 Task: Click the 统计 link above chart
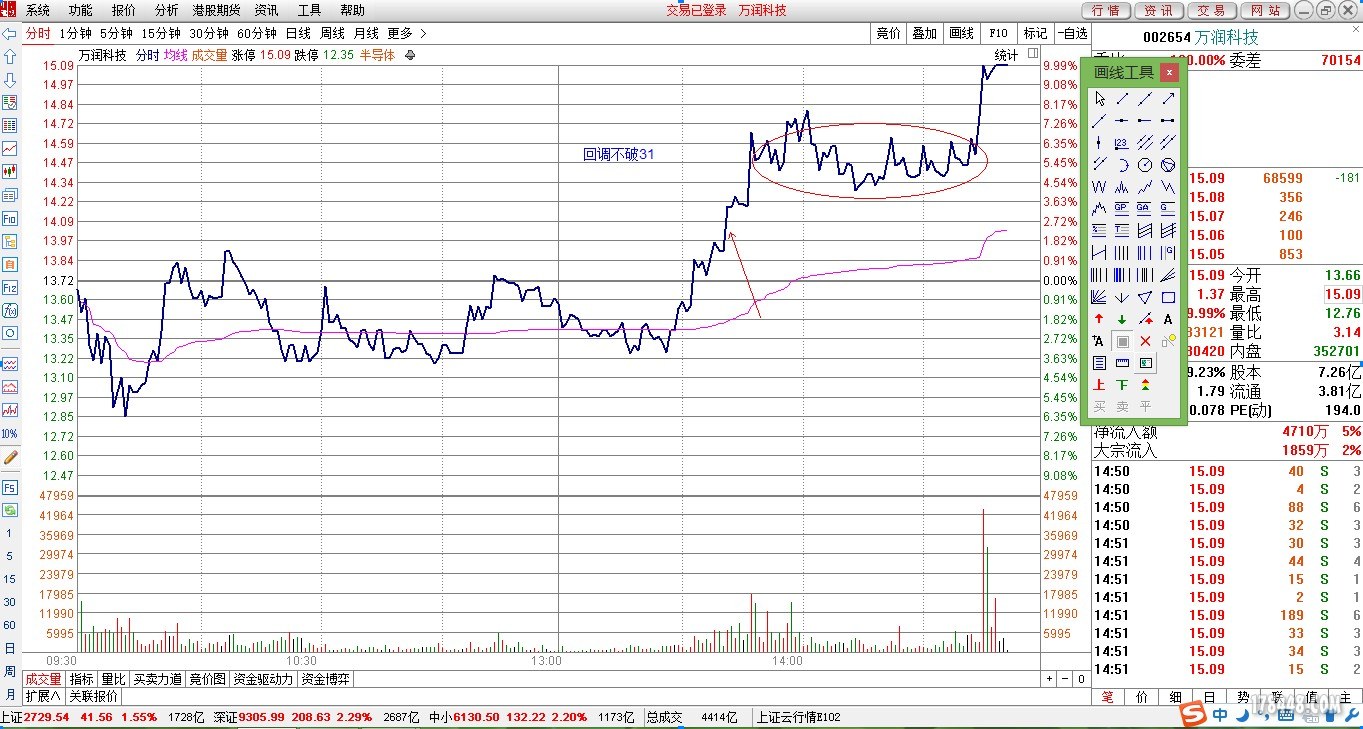1006,55
